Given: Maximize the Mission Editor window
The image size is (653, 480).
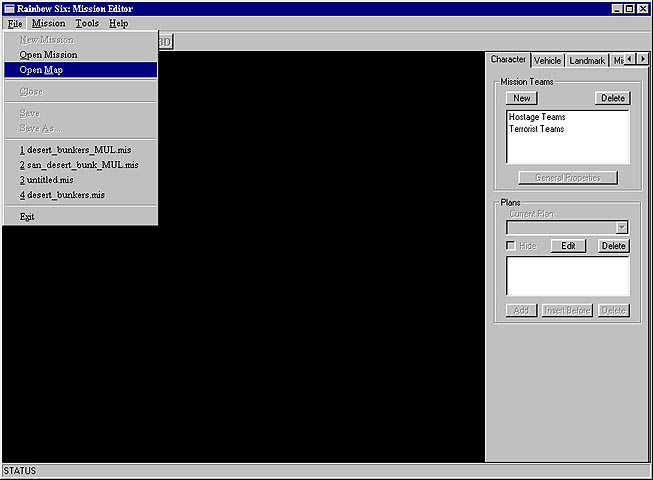Looking at the screenshot, I should [x=629, y=8].
